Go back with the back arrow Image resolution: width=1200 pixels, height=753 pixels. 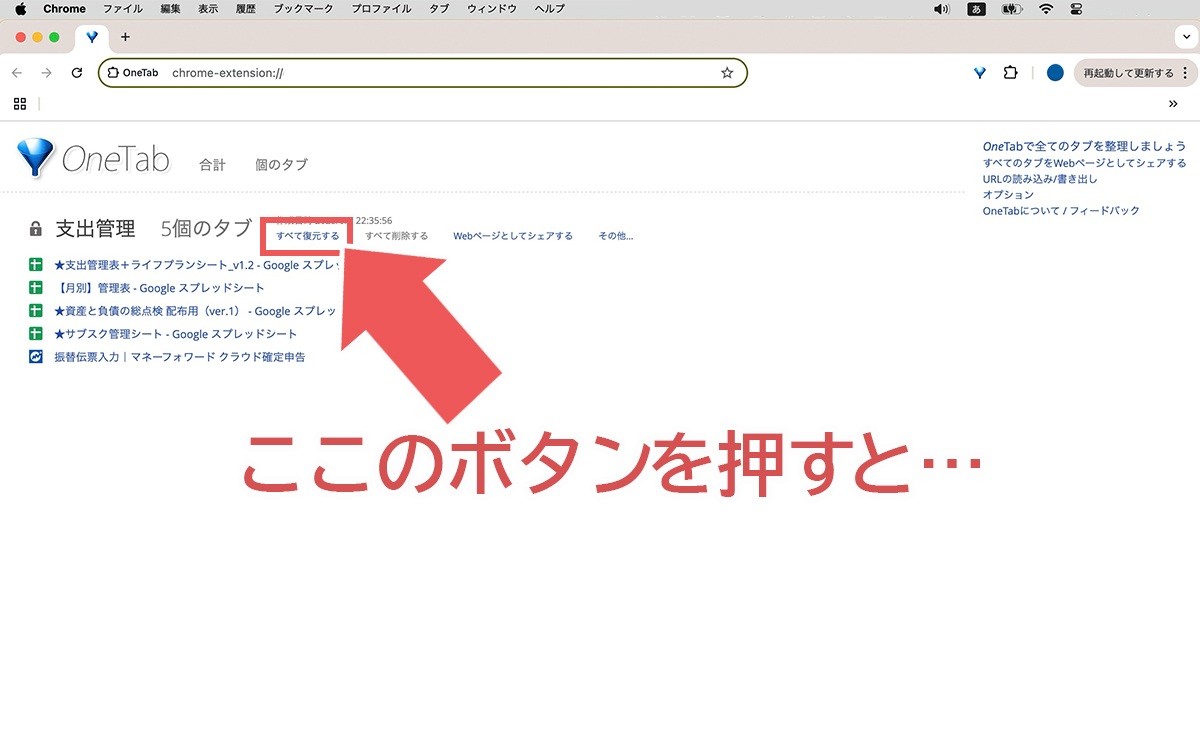[17, 73]
